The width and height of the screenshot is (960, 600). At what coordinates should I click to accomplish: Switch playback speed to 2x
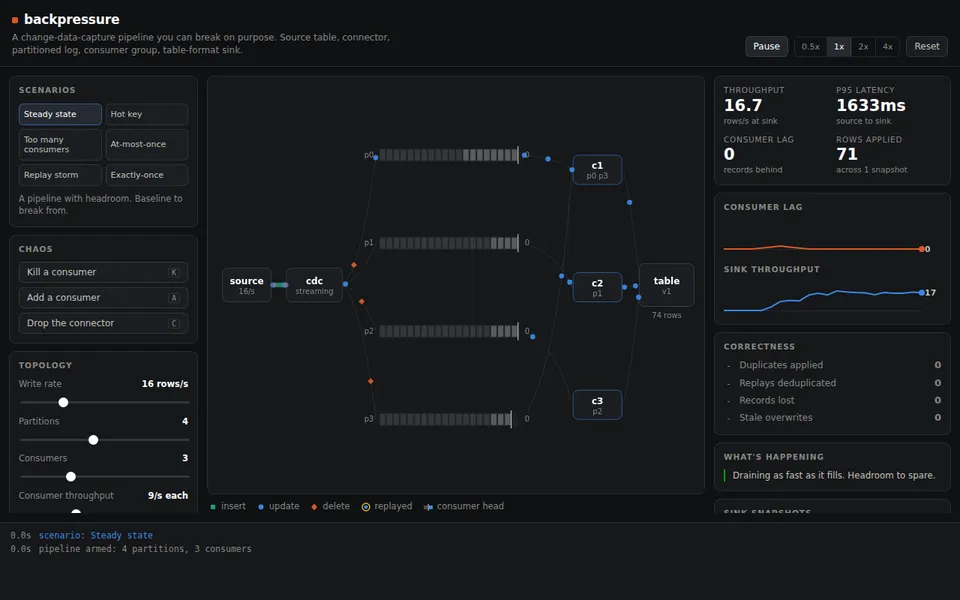[863, 47]
